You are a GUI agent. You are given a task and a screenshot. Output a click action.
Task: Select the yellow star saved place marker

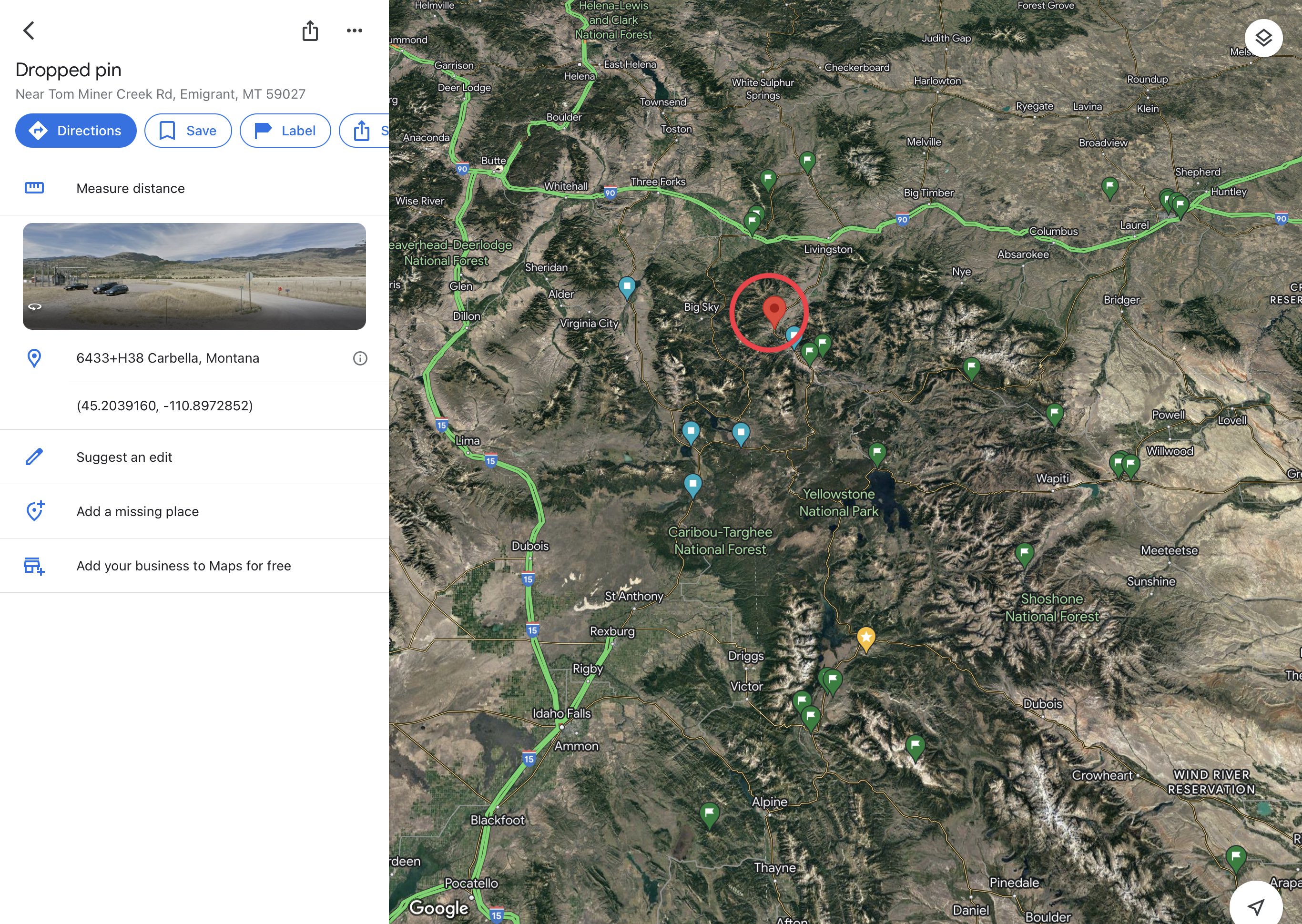(865, 638)
